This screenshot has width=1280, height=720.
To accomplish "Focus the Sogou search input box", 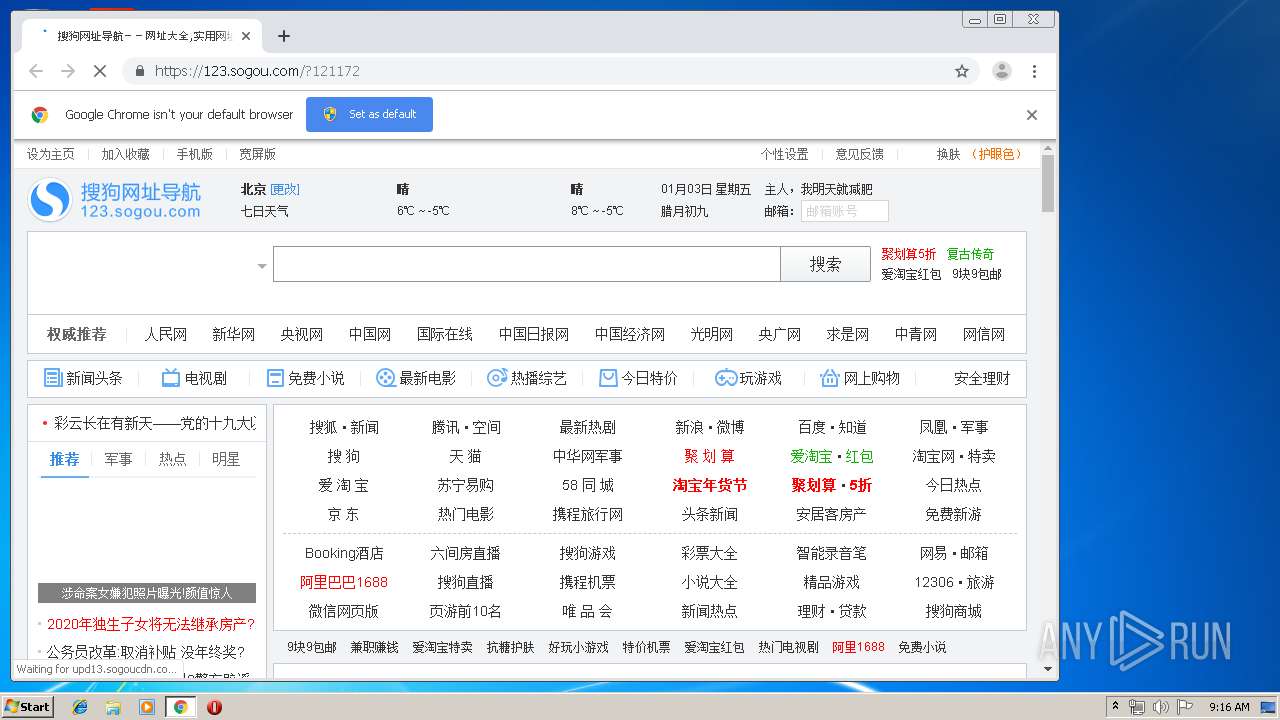I will 526,264.
